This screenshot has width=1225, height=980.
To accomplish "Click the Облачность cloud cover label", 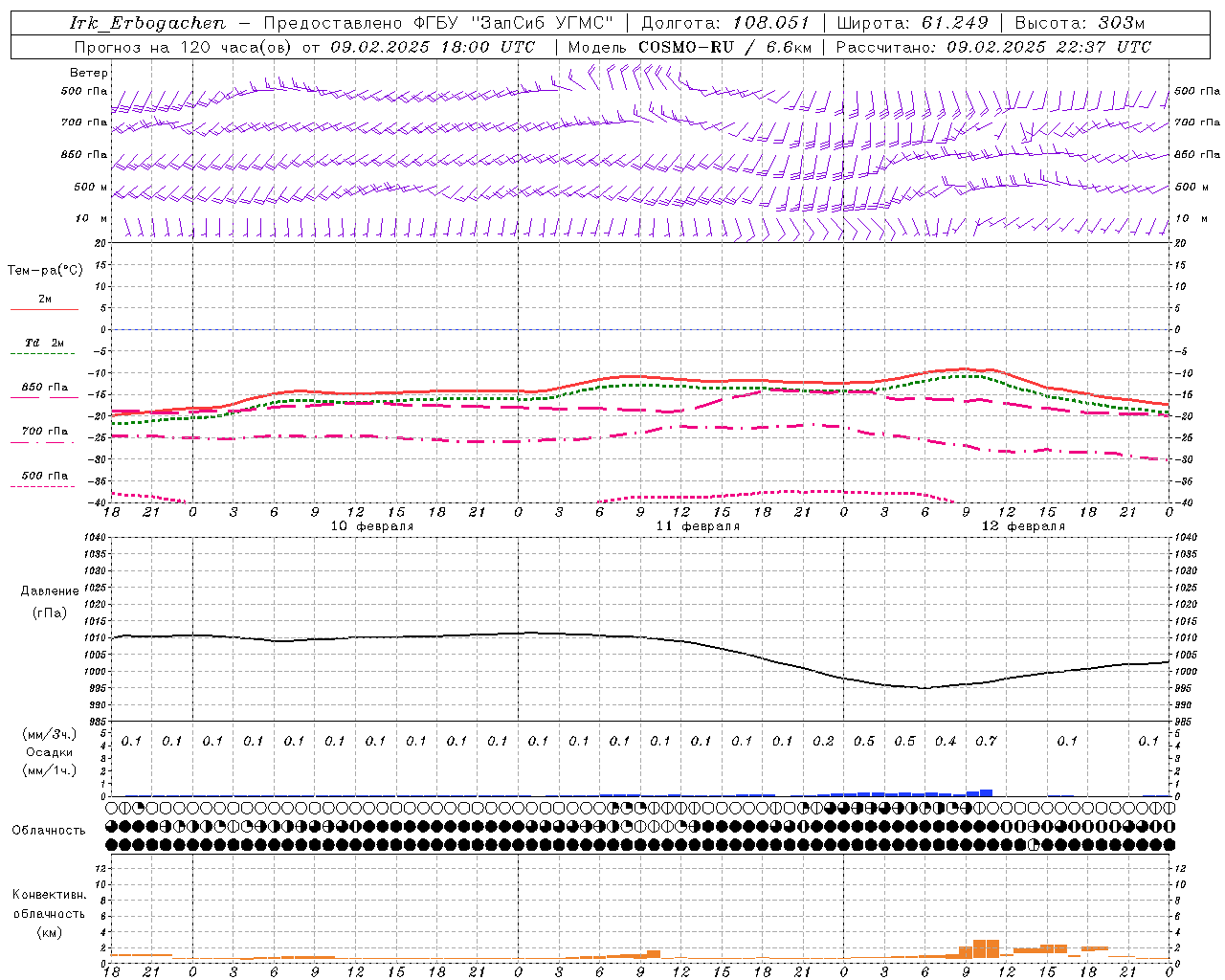I will (x=49, y=831).
